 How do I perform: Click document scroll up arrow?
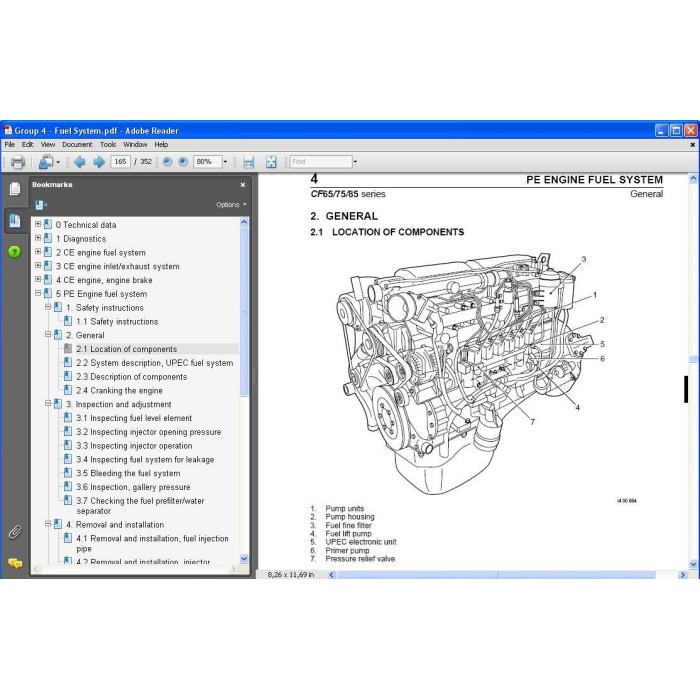tap(693, 179)
